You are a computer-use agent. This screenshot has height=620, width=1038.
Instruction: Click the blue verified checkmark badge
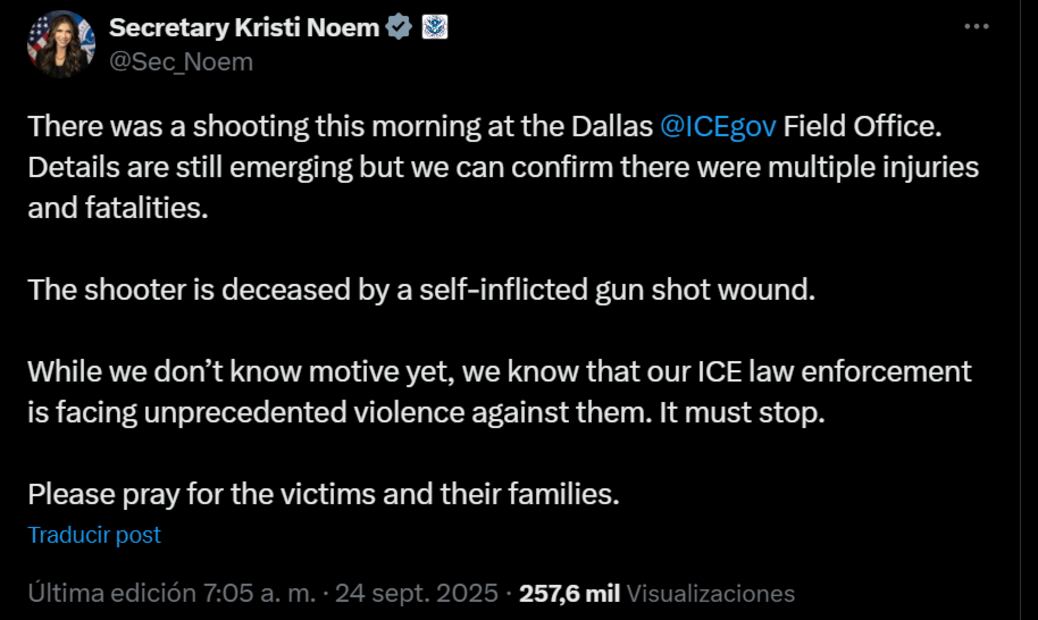point(398,28)
